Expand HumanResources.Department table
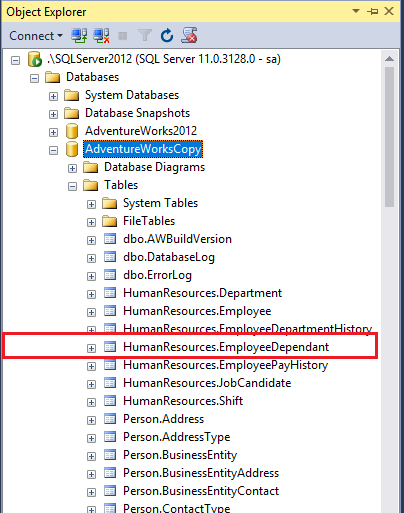Image resolution: width=404 pixels, height=513 pixels. [x=91, y=294]
